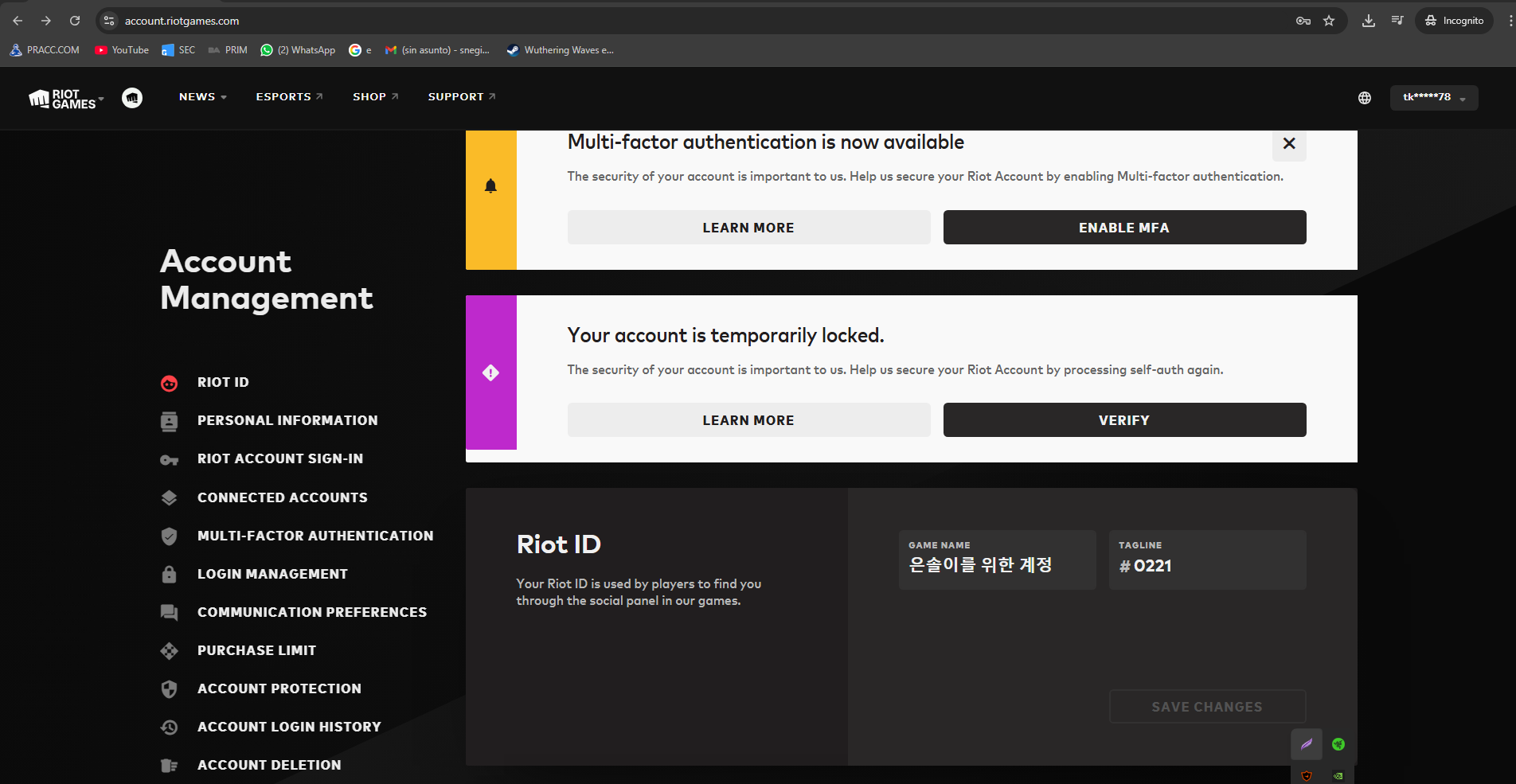1516x784 pixels.
Task: Select COMMUNICATION PREFERENCES in sidebar
Action: pyautogui.click(x=312, y=613)
